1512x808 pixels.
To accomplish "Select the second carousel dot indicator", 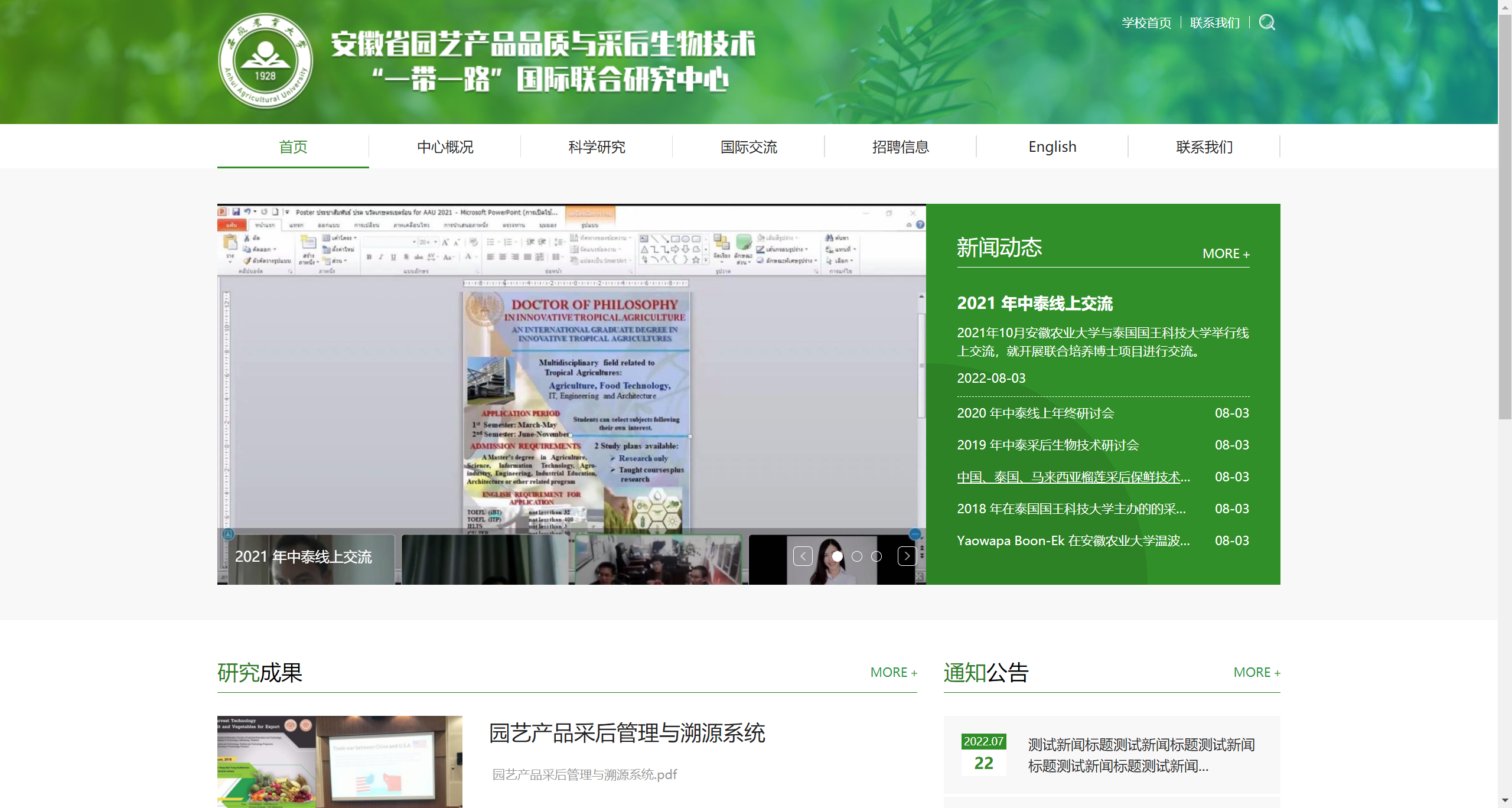I will click(x=857, y=556).
